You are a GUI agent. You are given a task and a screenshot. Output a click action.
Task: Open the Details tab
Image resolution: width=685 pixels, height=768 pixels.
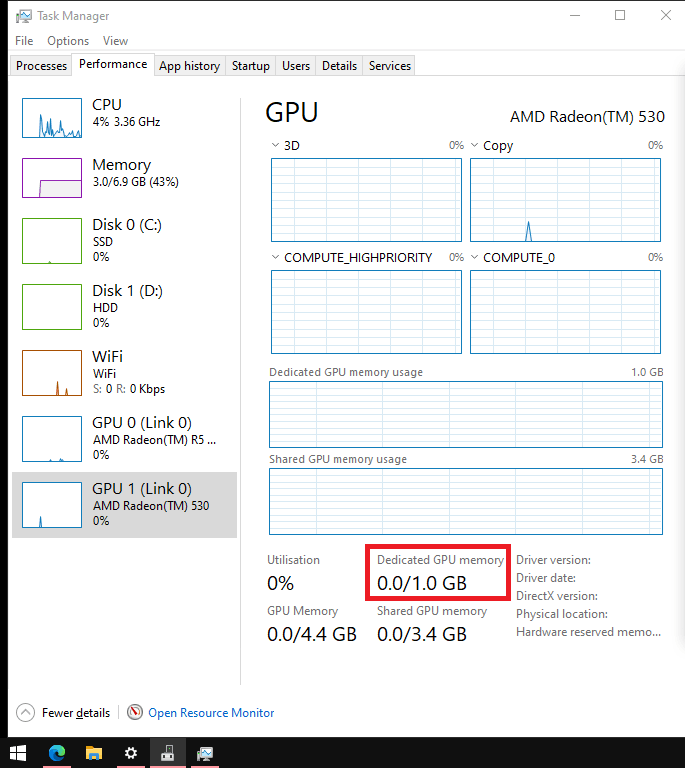(339, 66)
